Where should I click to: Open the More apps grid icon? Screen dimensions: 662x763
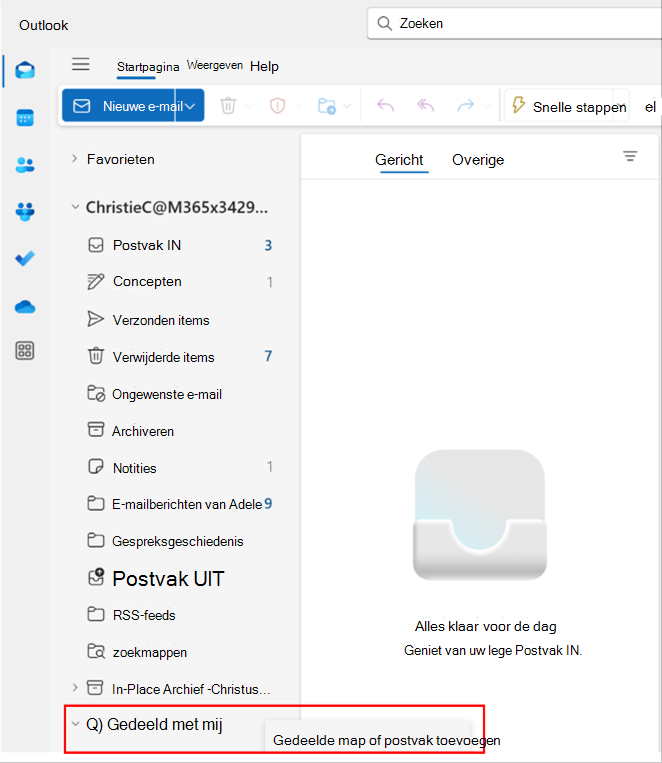25,350
